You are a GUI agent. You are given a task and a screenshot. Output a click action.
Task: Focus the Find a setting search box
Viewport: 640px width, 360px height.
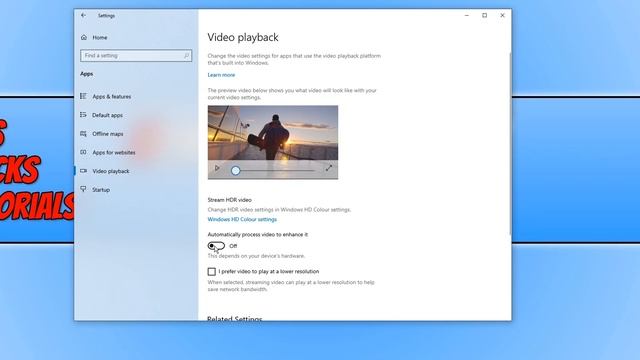point(136,56)
